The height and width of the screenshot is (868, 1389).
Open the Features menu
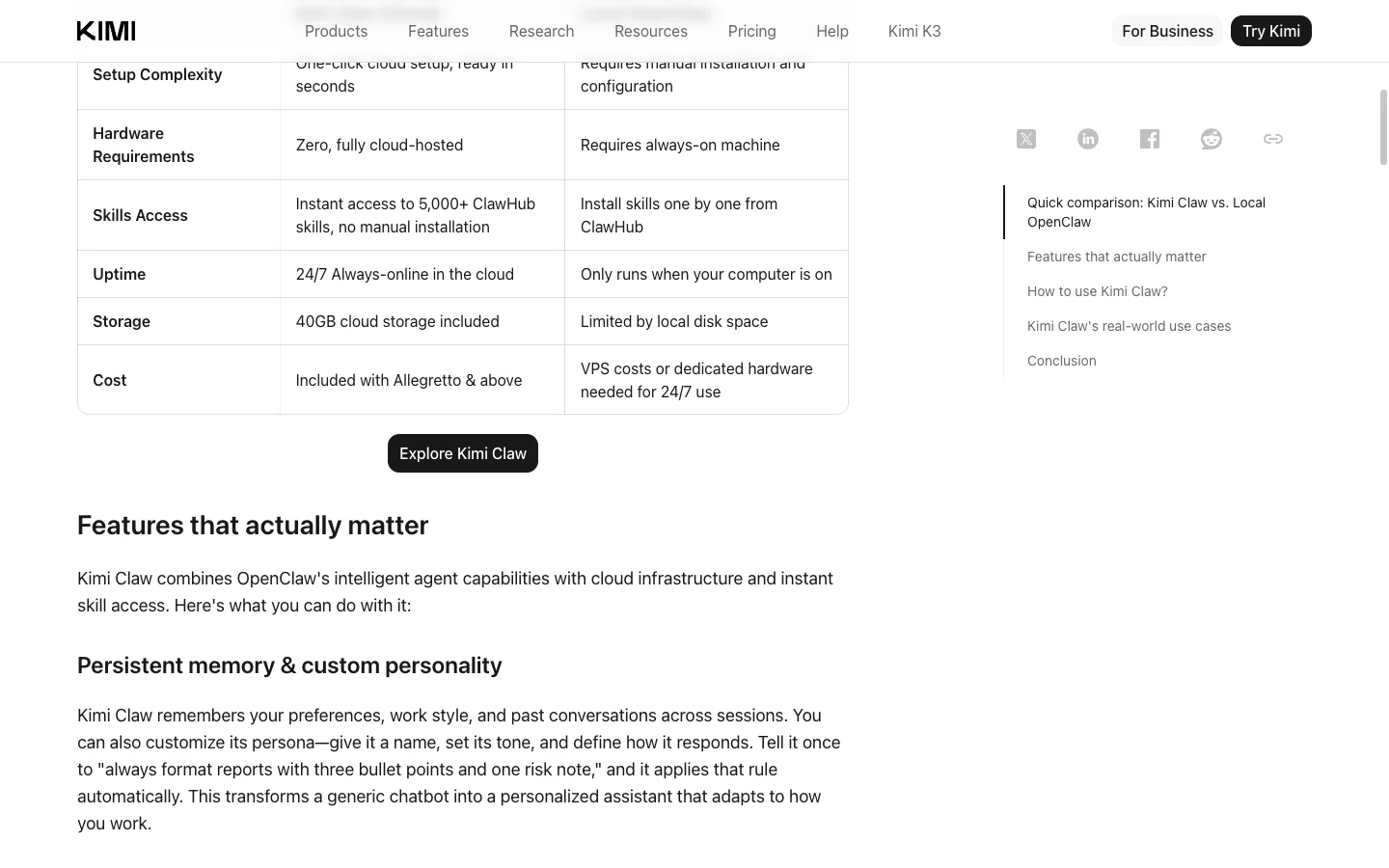(x=438, y=31)
